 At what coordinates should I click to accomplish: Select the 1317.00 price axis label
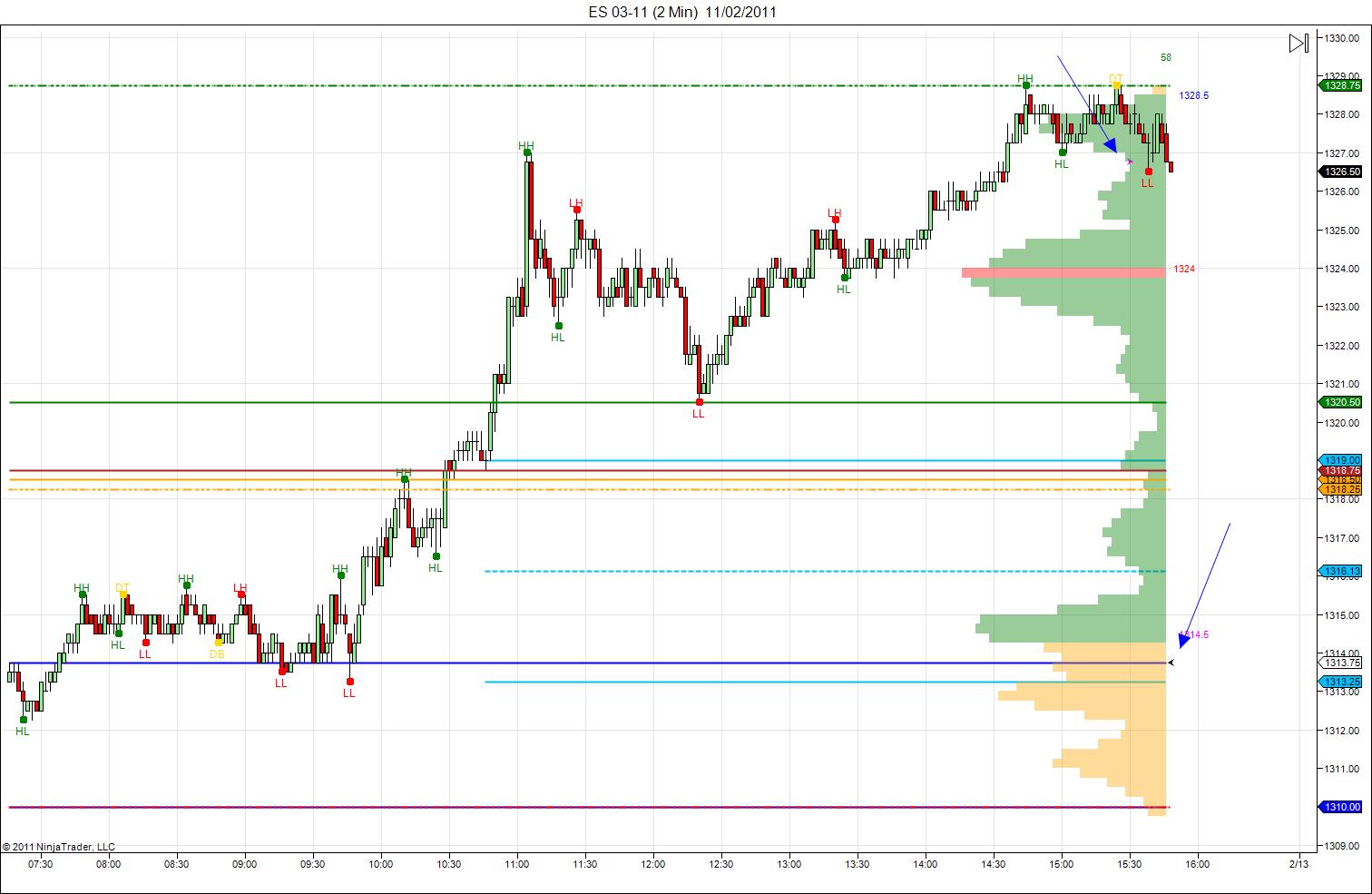coord(1341,538)
